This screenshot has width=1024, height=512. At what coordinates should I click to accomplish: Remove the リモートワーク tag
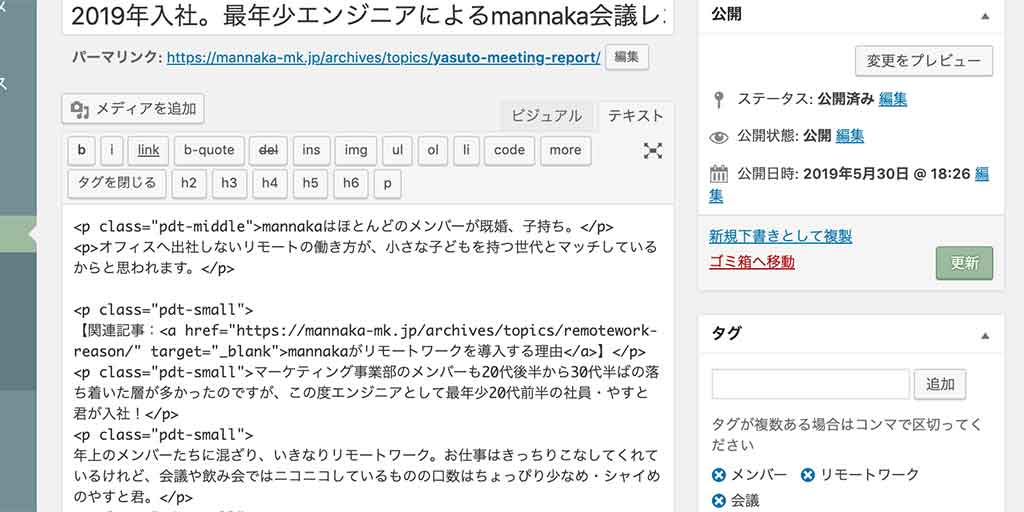[x=808, y=475]
